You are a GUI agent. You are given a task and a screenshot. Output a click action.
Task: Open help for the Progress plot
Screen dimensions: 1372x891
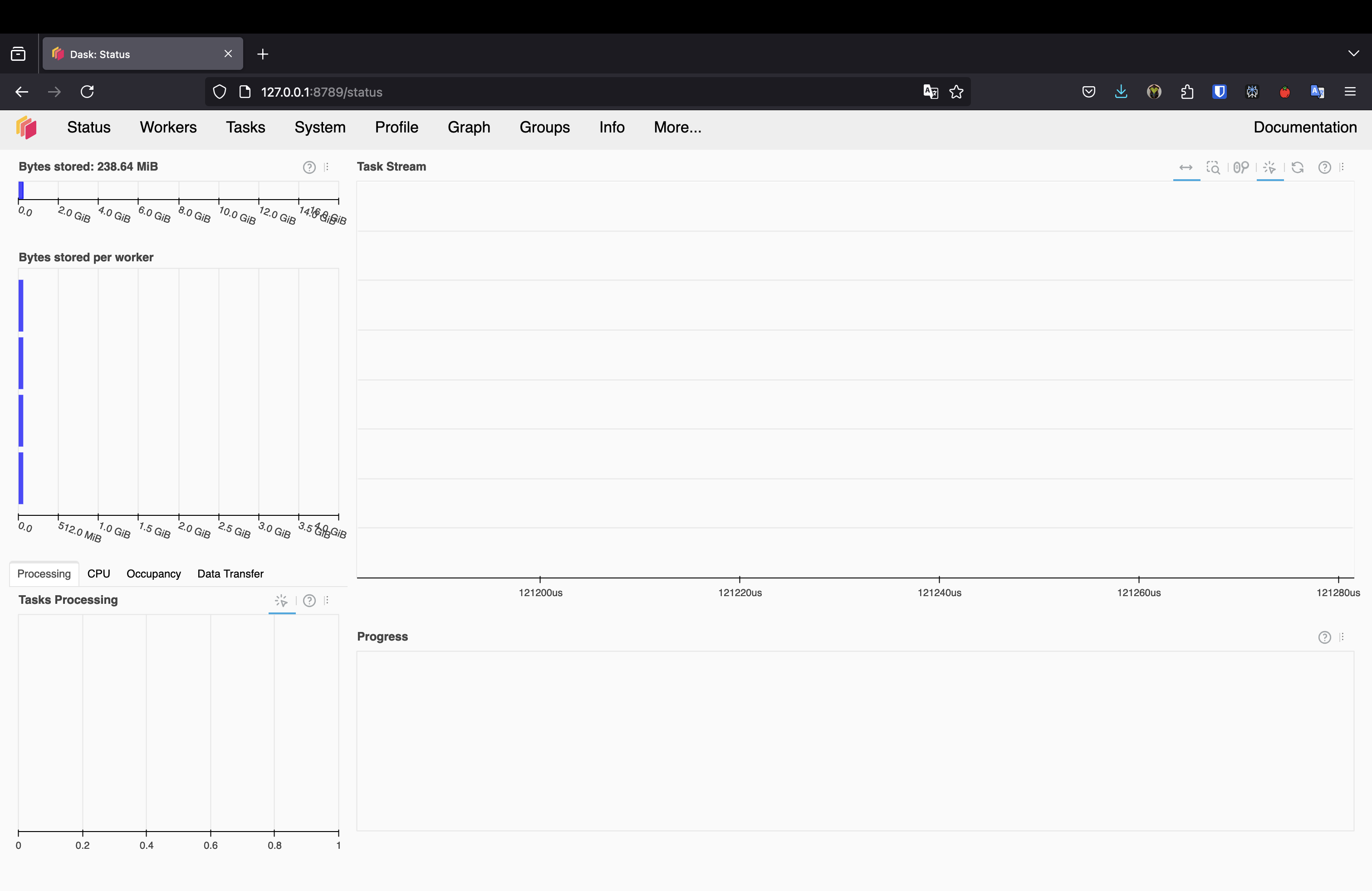pos(1324,637)
